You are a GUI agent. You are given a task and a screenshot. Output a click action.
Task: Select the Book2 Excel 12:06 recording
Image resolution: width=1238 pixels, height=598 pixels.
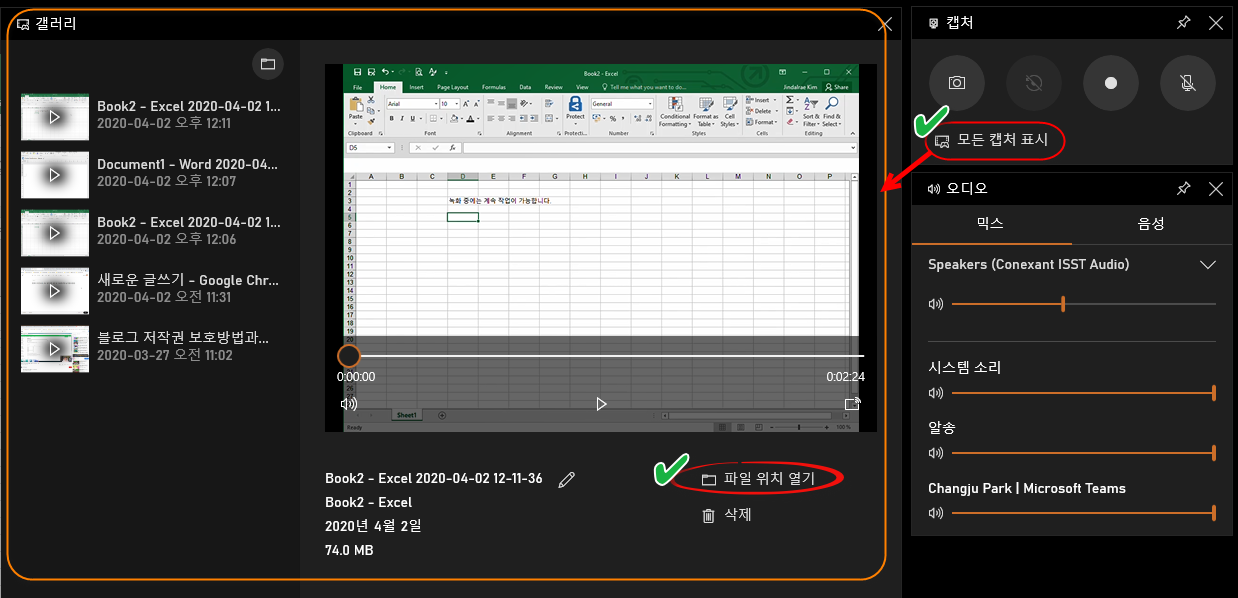click(152, 231)
